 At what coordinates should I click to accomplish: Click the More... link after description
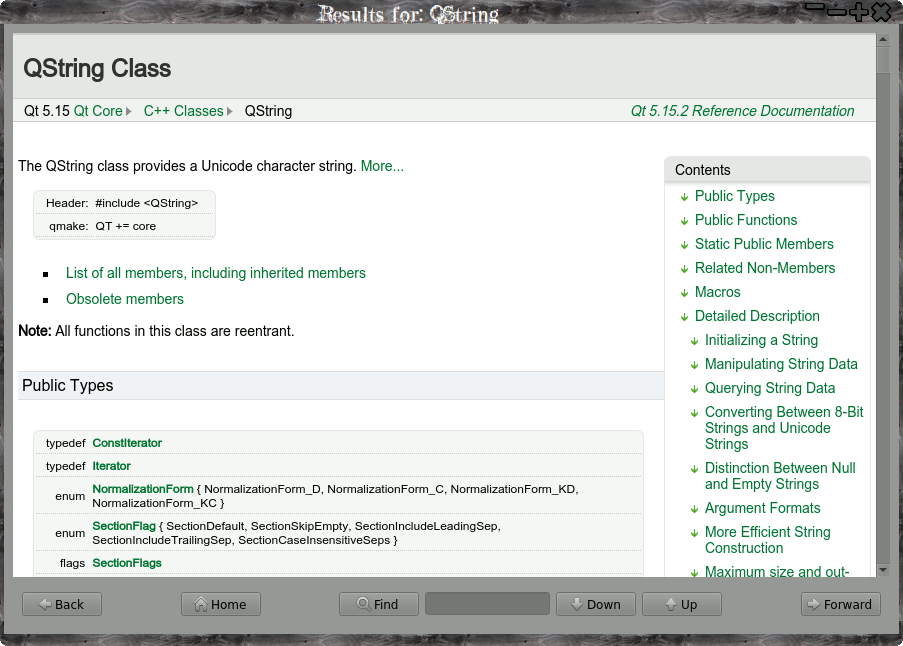382,166
